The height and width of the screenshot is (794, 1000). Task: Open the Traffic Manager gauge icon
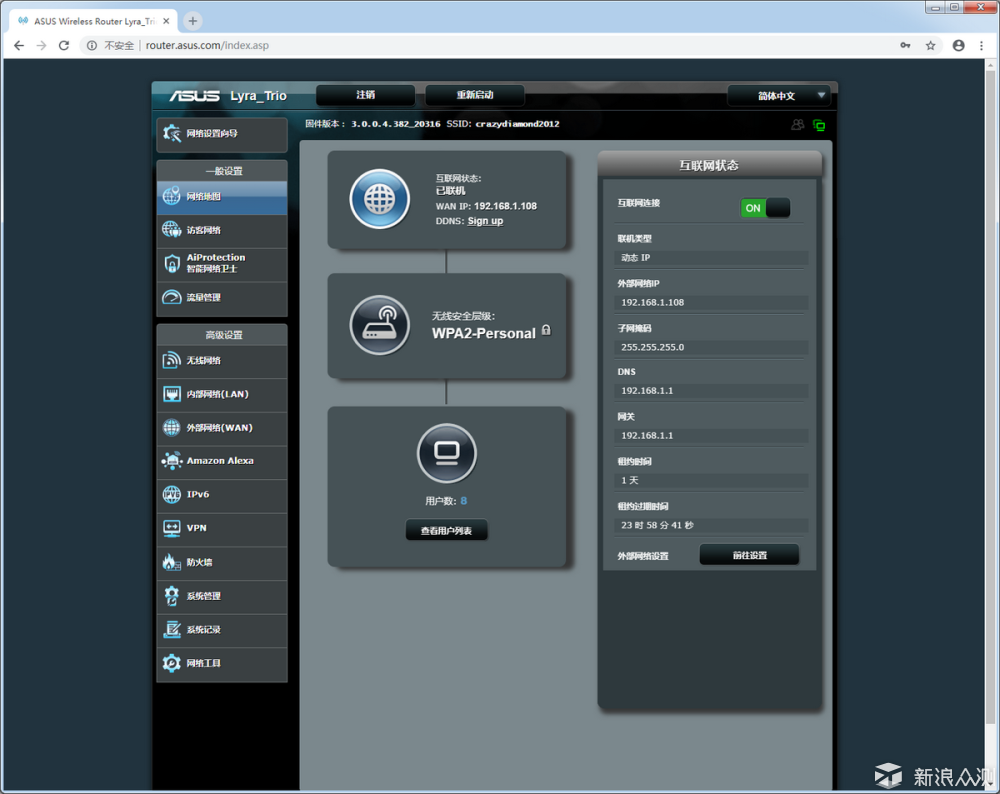click(x=171, y=297)
